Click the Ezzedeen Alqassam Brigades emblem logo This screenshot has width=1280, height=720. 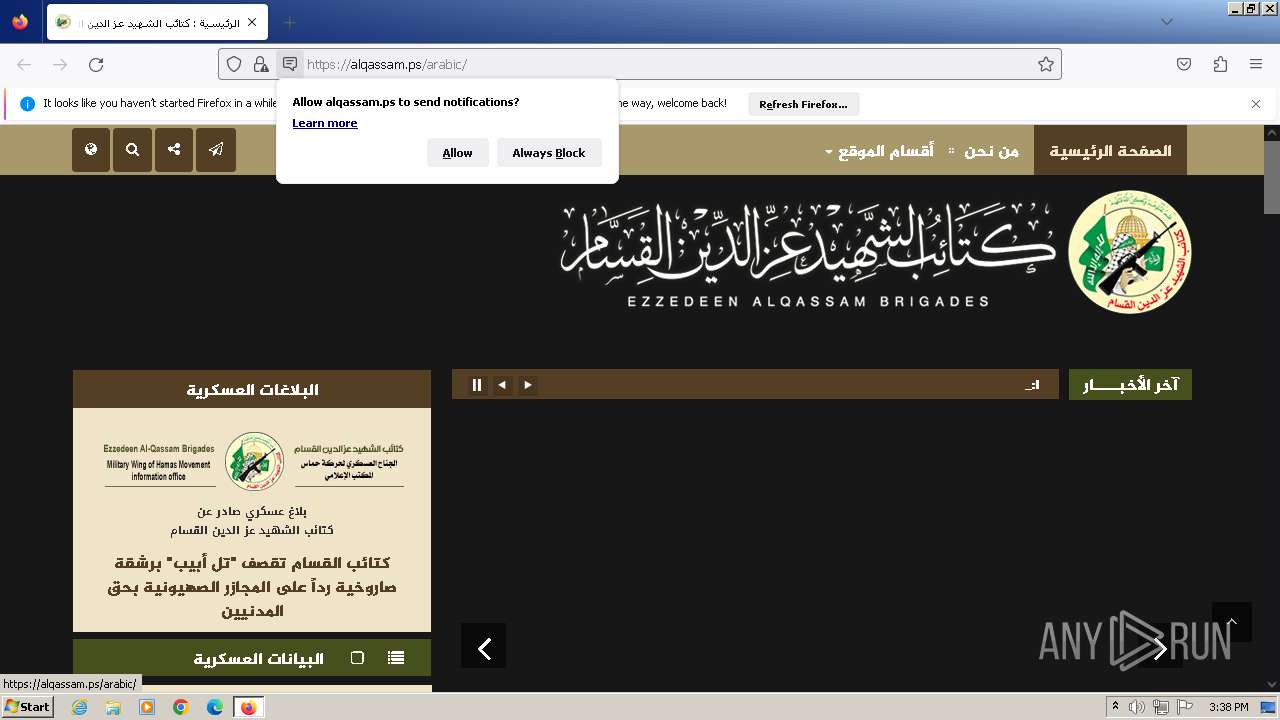pyautogui.click(x=1130, y=251)
